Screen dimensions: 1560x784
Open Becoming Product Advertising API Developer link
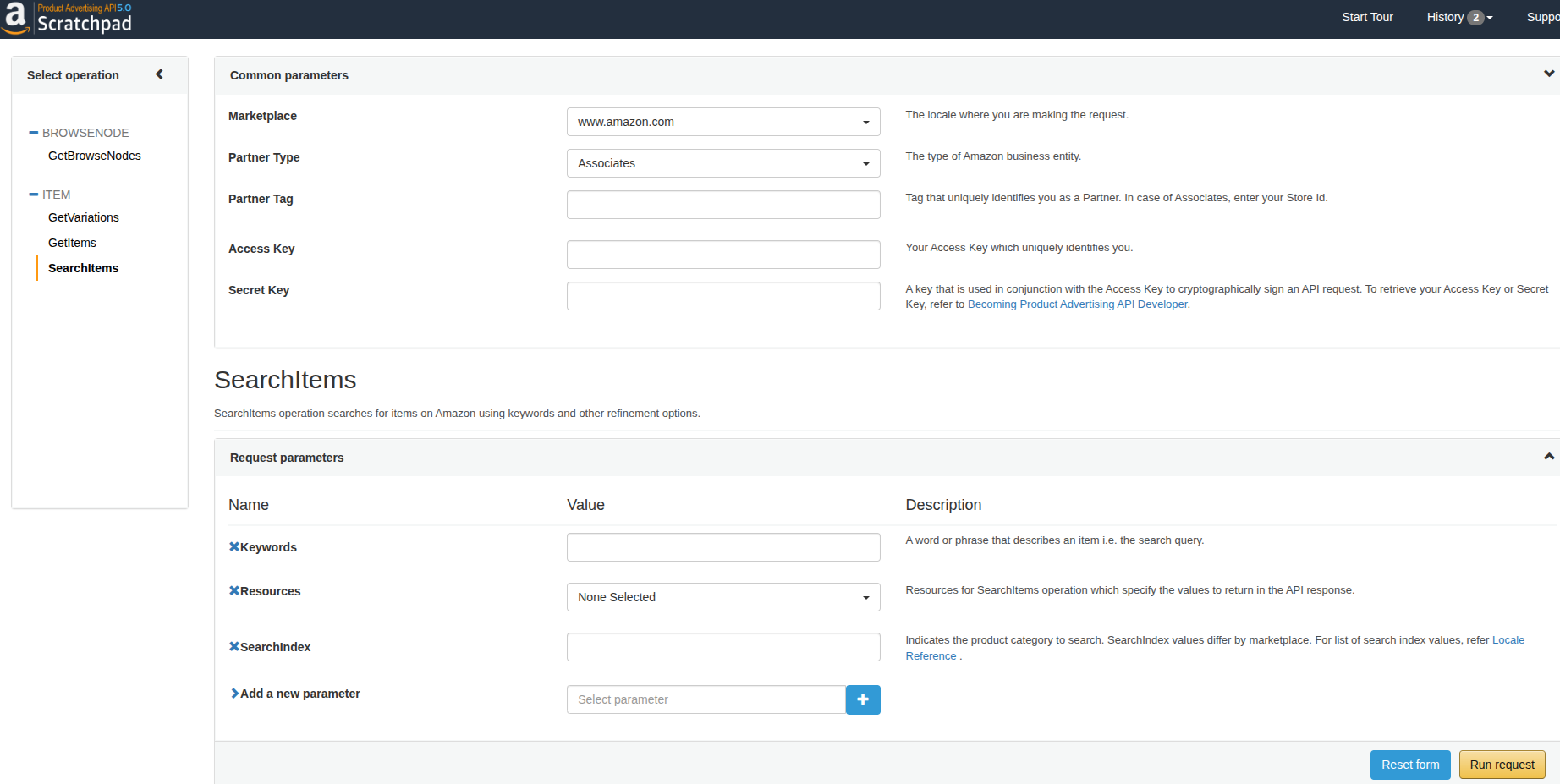[x=1078, y=304]
